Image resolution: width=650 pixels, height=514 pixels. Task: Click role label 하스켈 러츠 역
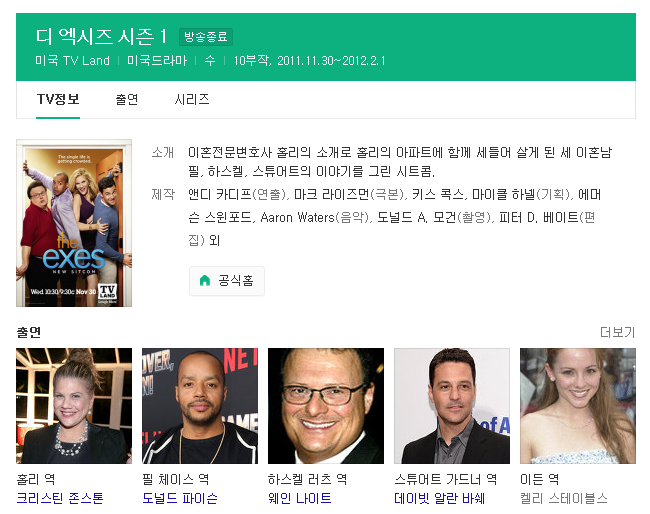click(307, 479)
